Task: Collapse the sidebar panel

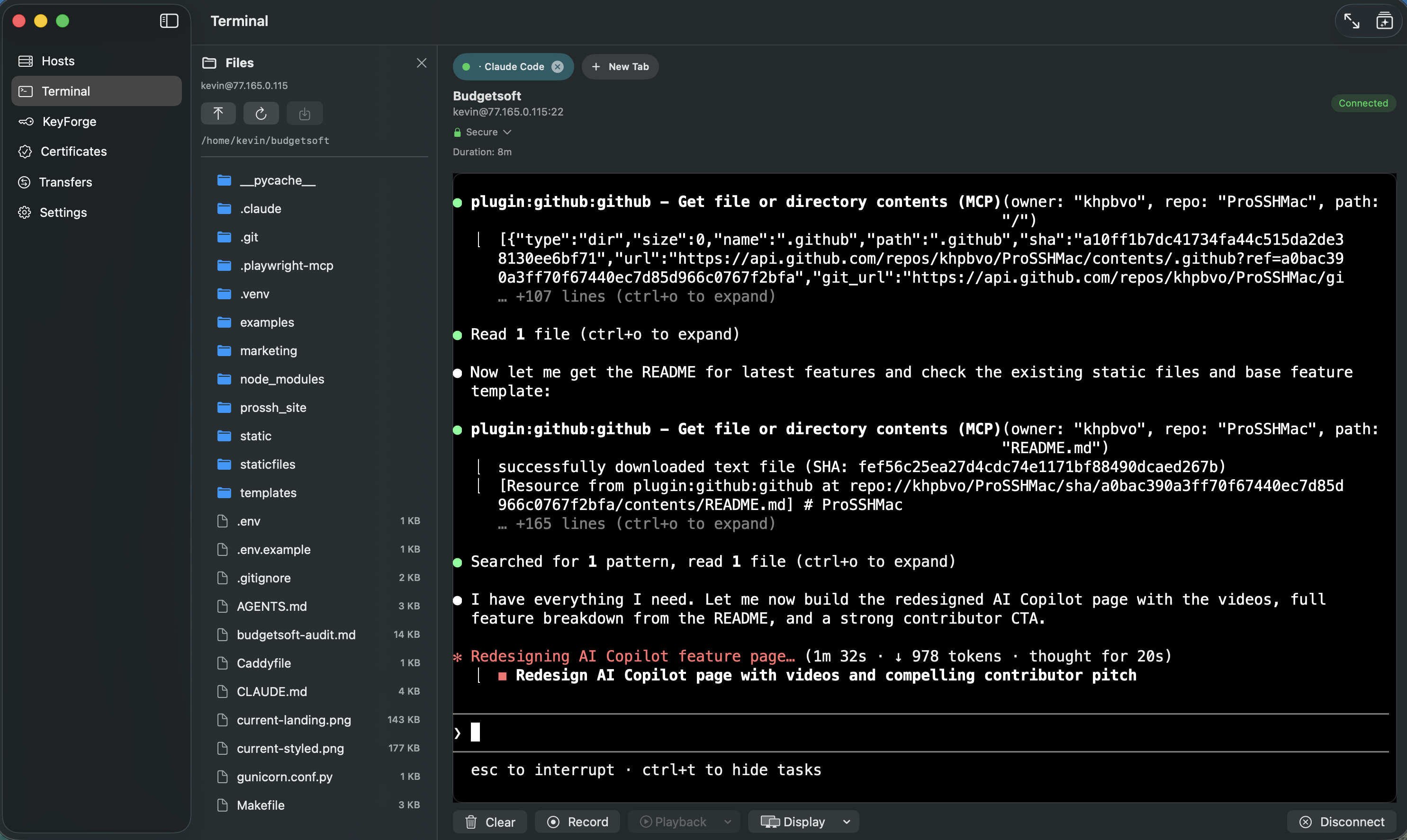Action: click(169, 21)
